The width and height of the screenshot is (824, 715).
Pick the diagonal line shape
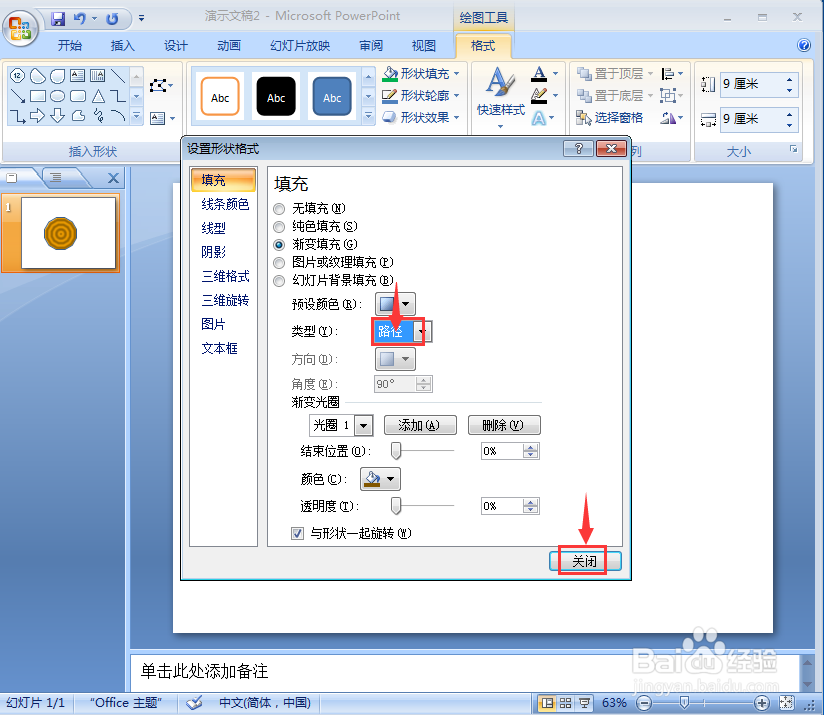pos(118,76)
